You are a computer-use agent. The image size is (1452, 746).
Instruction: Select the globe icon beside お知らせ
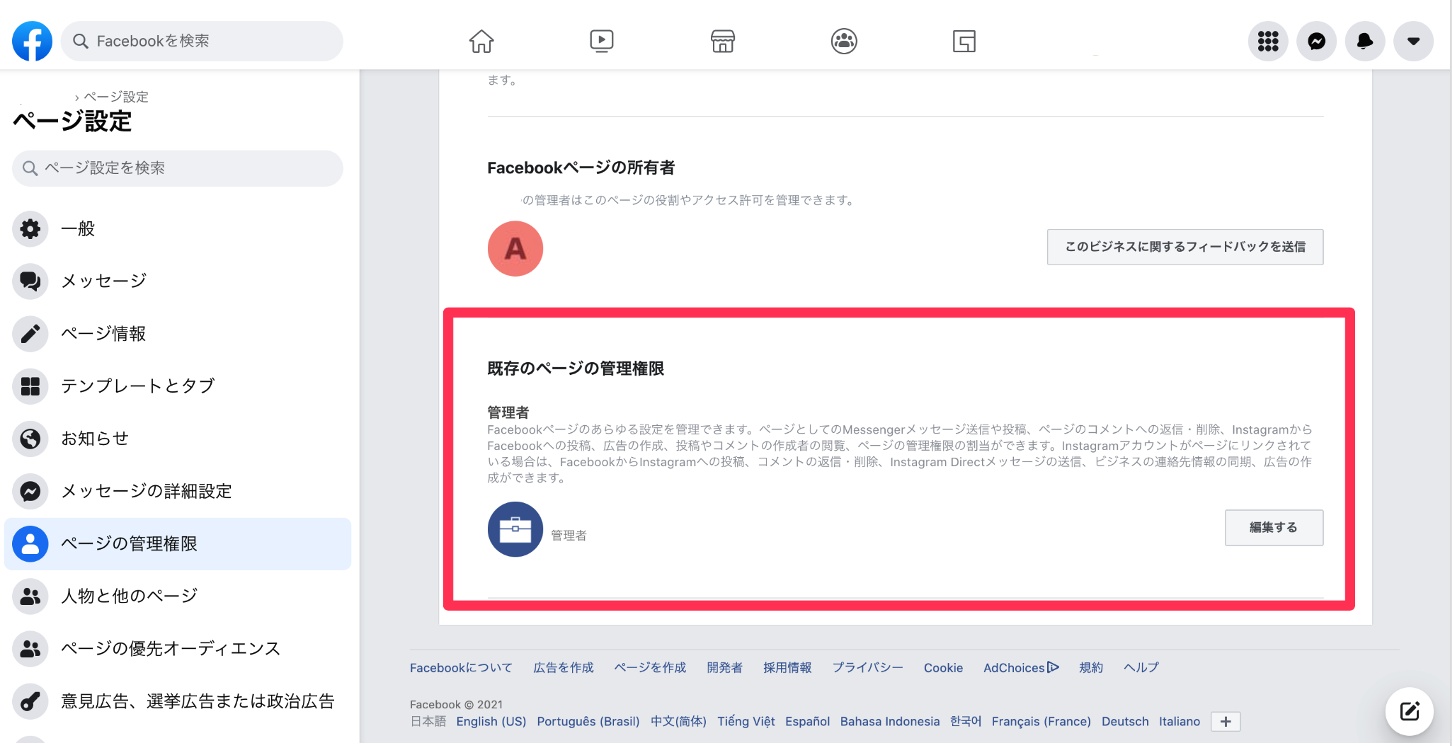tap(30, 439)
